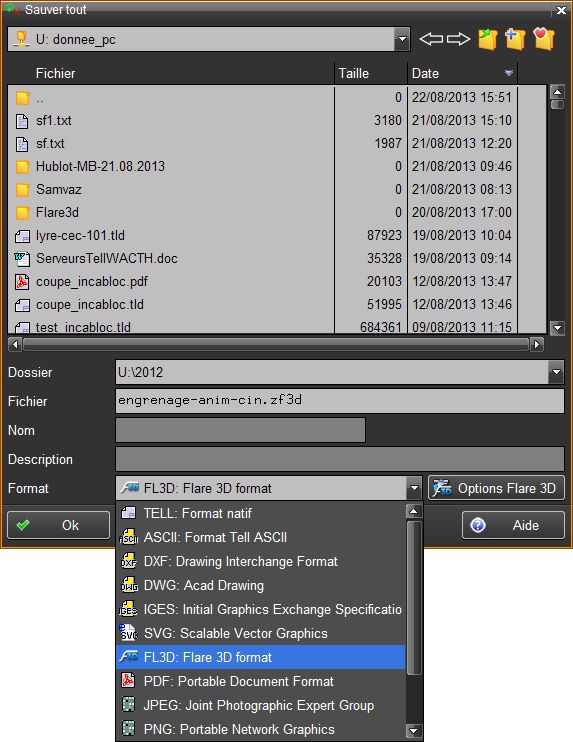Open favorites folder with heart icon
This screenshot has width=573, height=742.
tap(544, 39)
